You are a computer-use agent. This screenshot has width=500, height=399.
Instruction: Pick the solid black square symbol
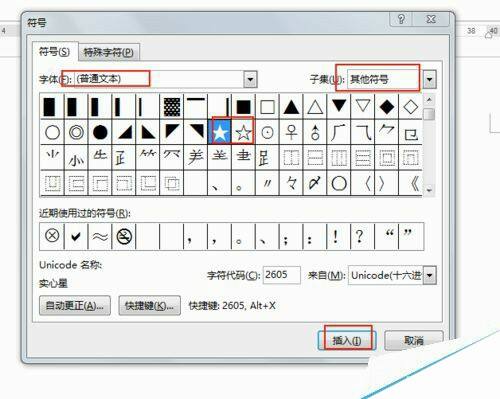(x=243, y=107)
